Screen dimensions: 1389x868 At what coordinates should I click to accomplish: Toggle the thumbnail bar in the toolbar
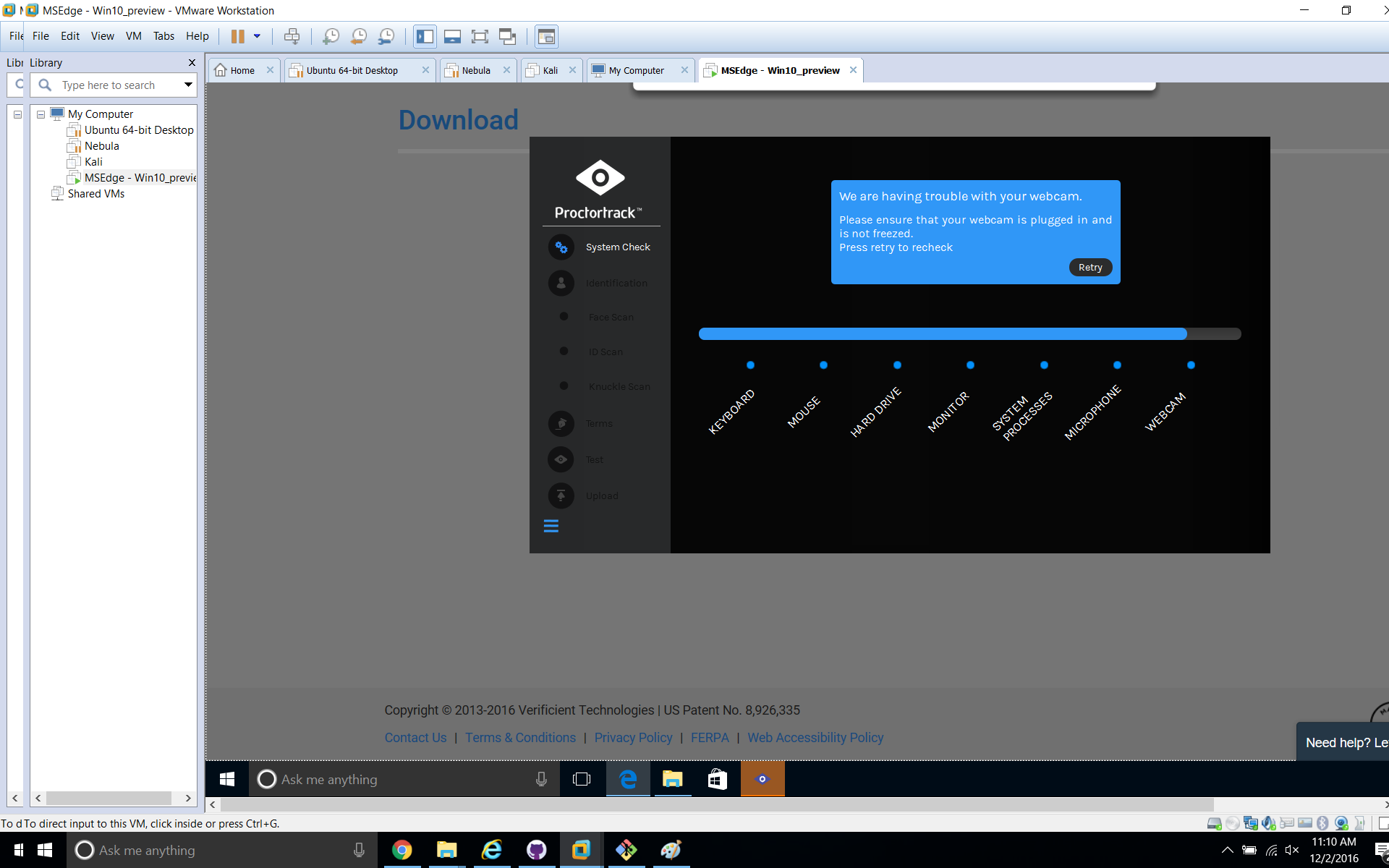pos(452,36)
